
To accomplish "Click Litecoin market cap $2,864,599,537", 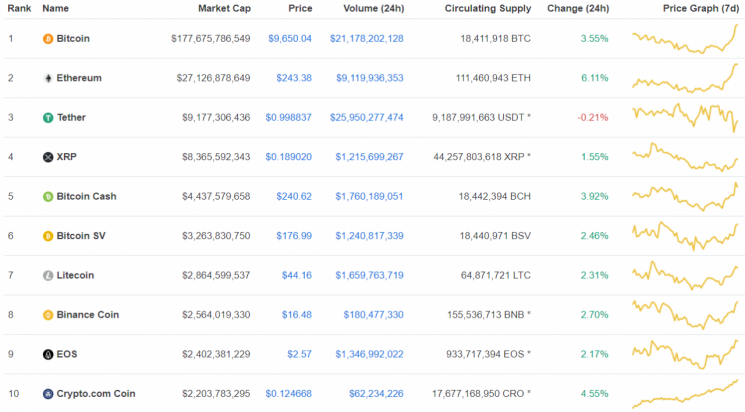I will click(x=216, y=275).
